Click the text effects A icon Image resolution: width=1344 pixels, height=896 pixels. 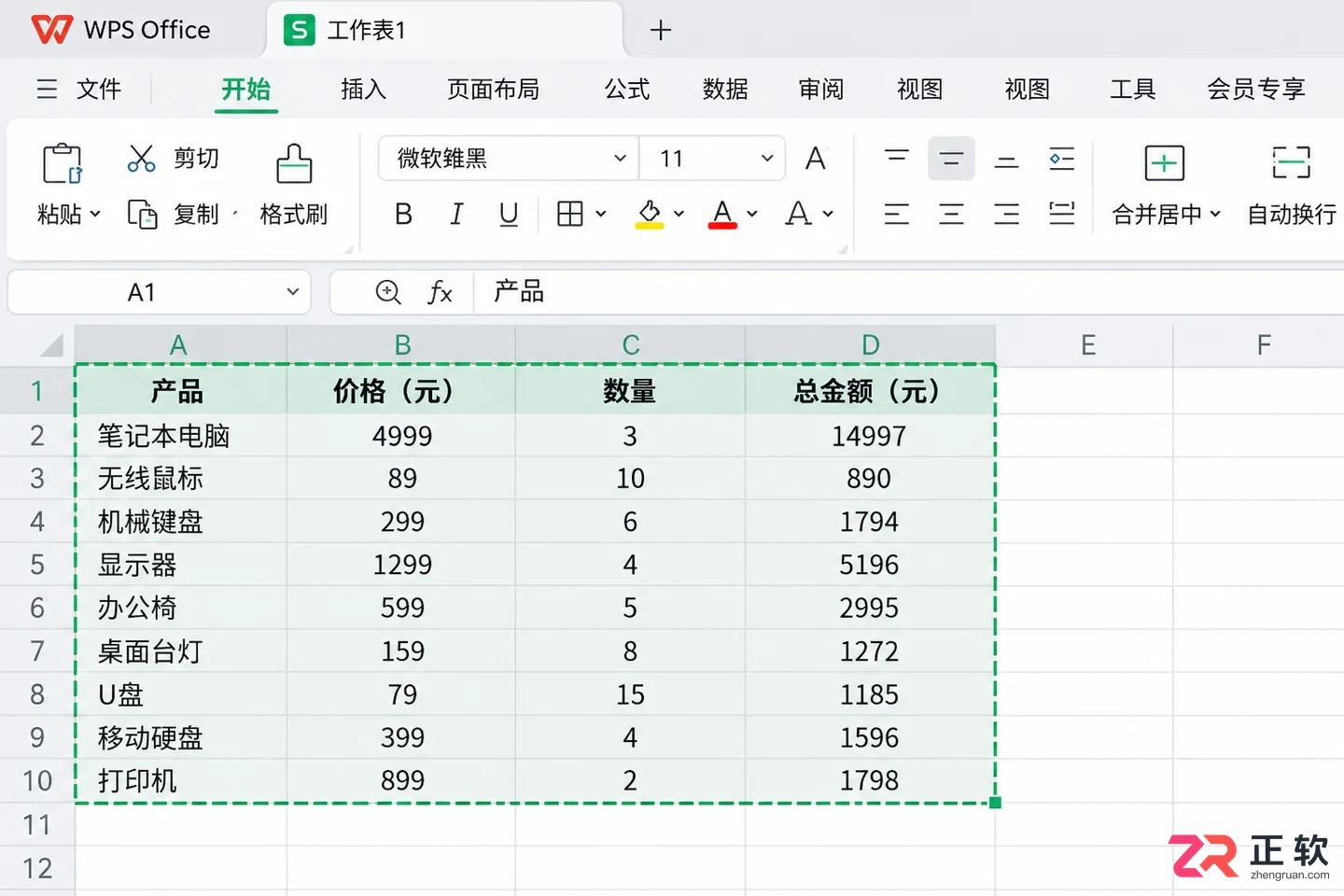pos(798,214)
